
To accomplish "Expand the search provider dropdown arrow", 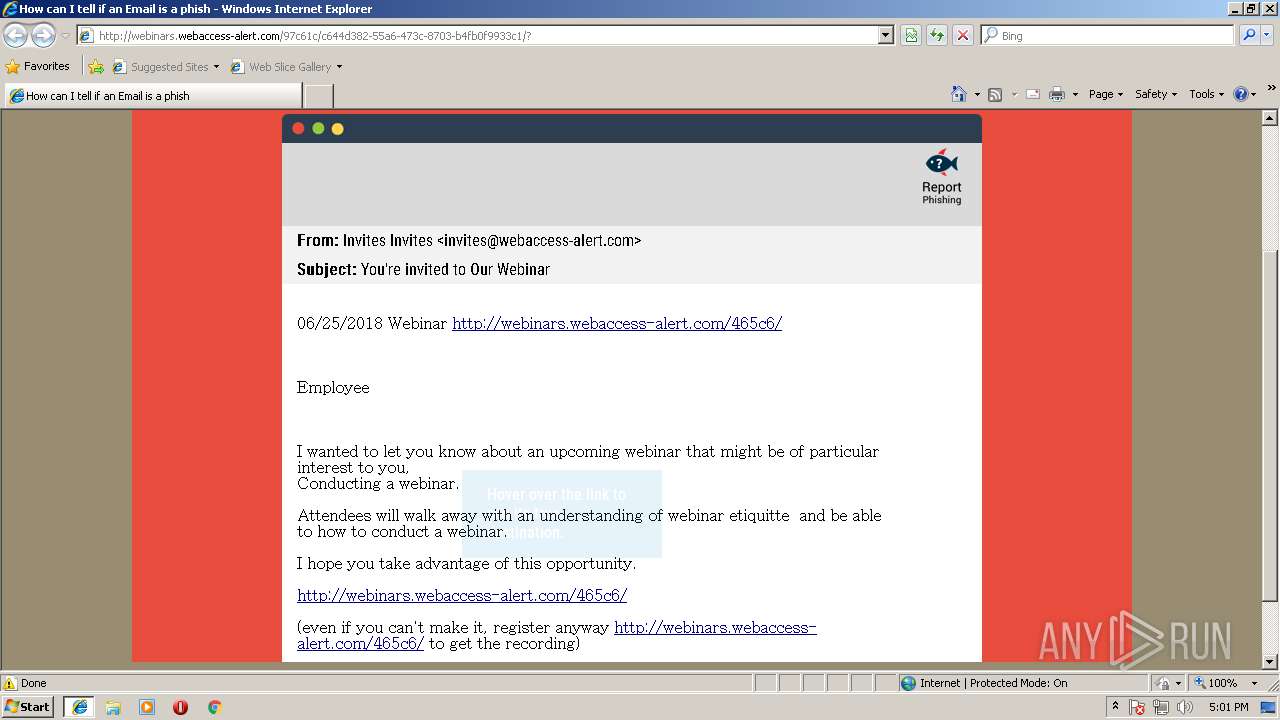I will coord(1268,35).
